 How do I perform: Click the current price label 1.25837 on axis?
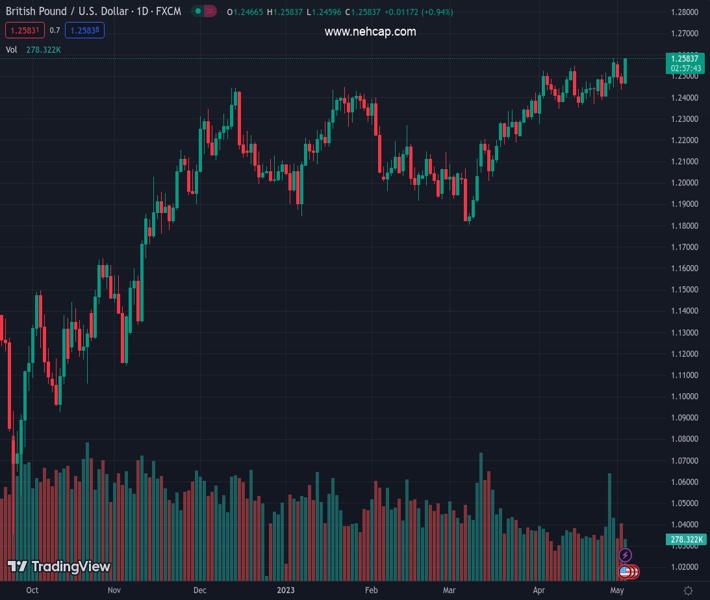pos(685,63)
